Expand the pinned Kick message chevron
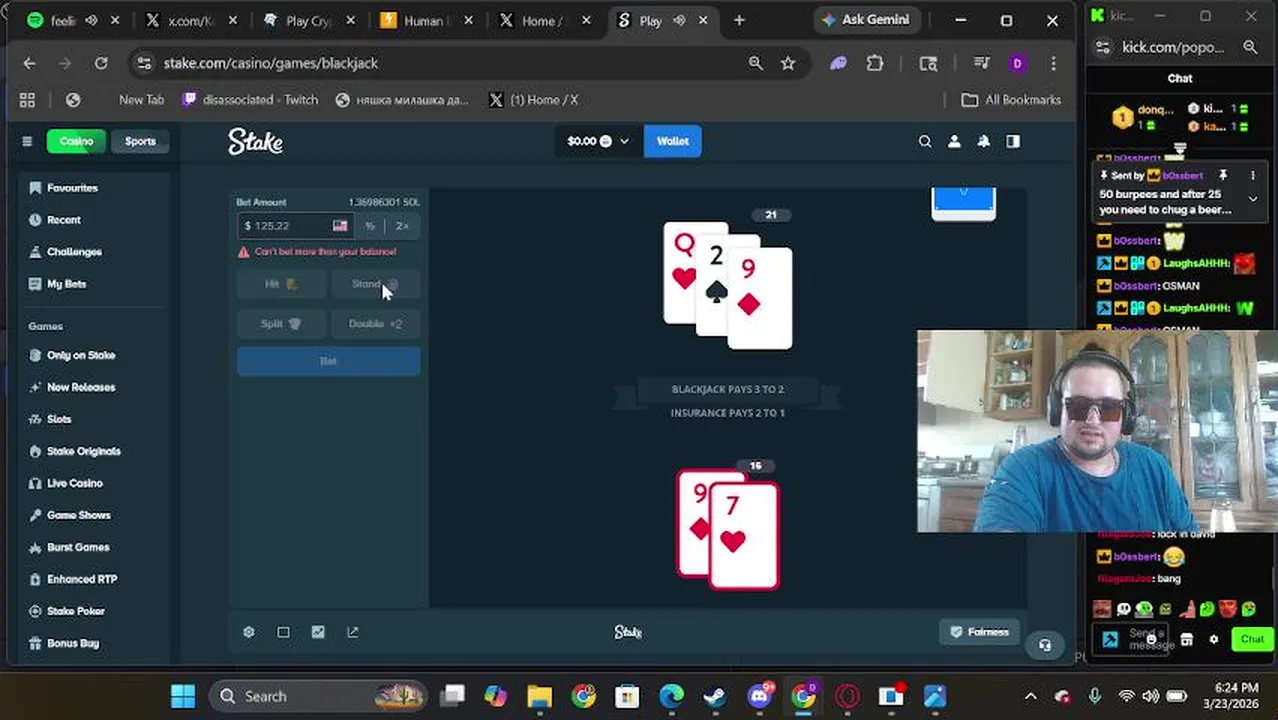The height and width of the screenshot is (720, 1278). pyautogui.click(x=1253, y=199)
